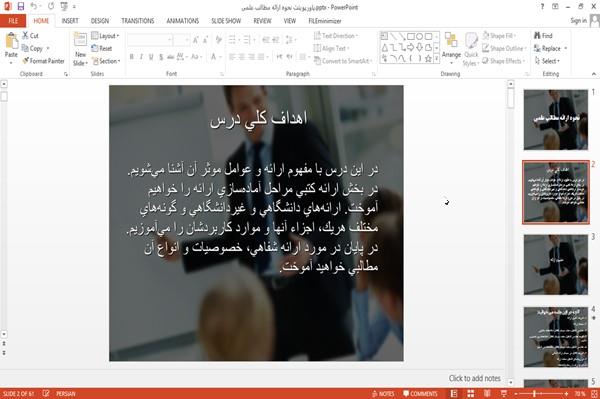
Task: Select slide 3 thumbnail
Action: [x=556, y=264]
